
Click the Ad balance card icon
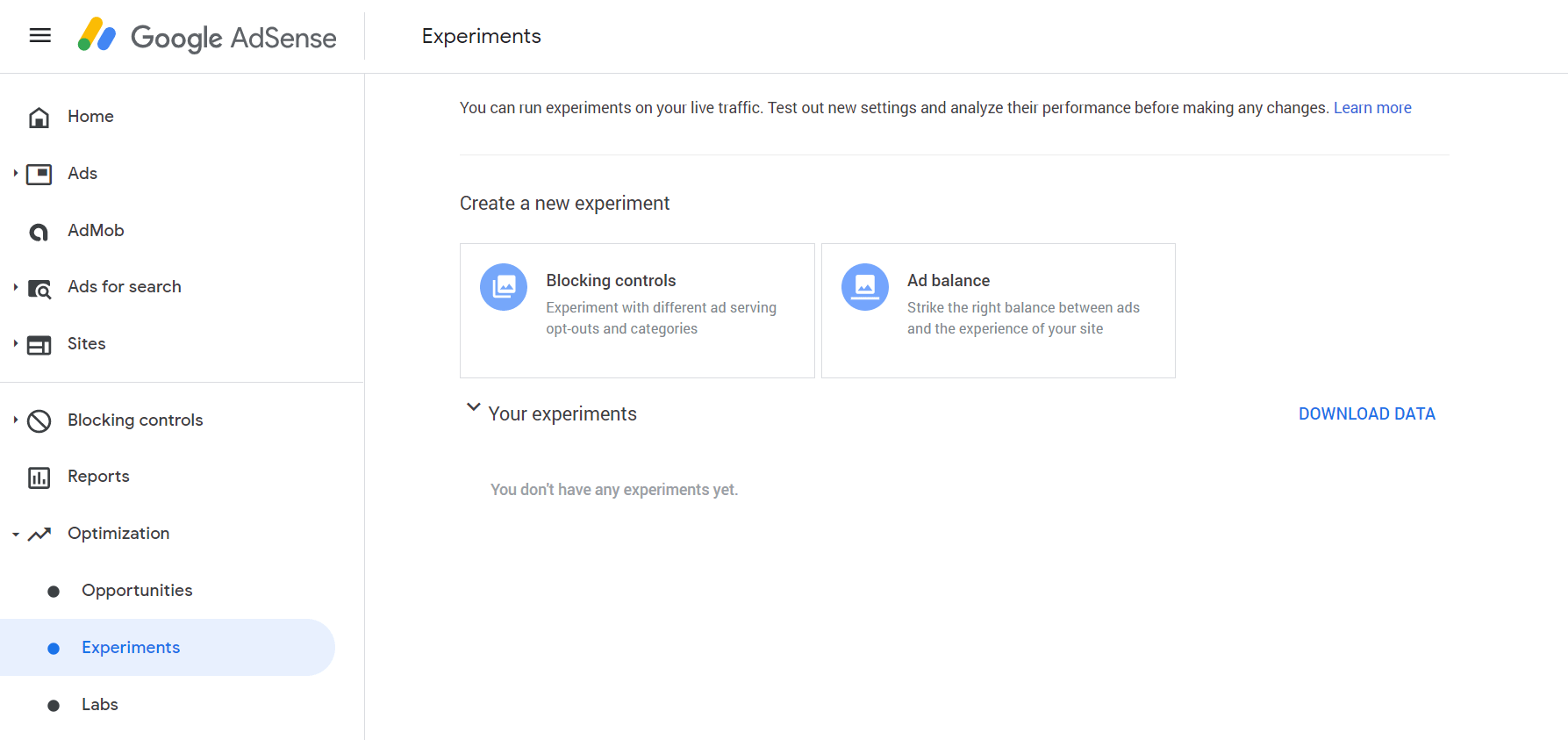coord(864,287)
